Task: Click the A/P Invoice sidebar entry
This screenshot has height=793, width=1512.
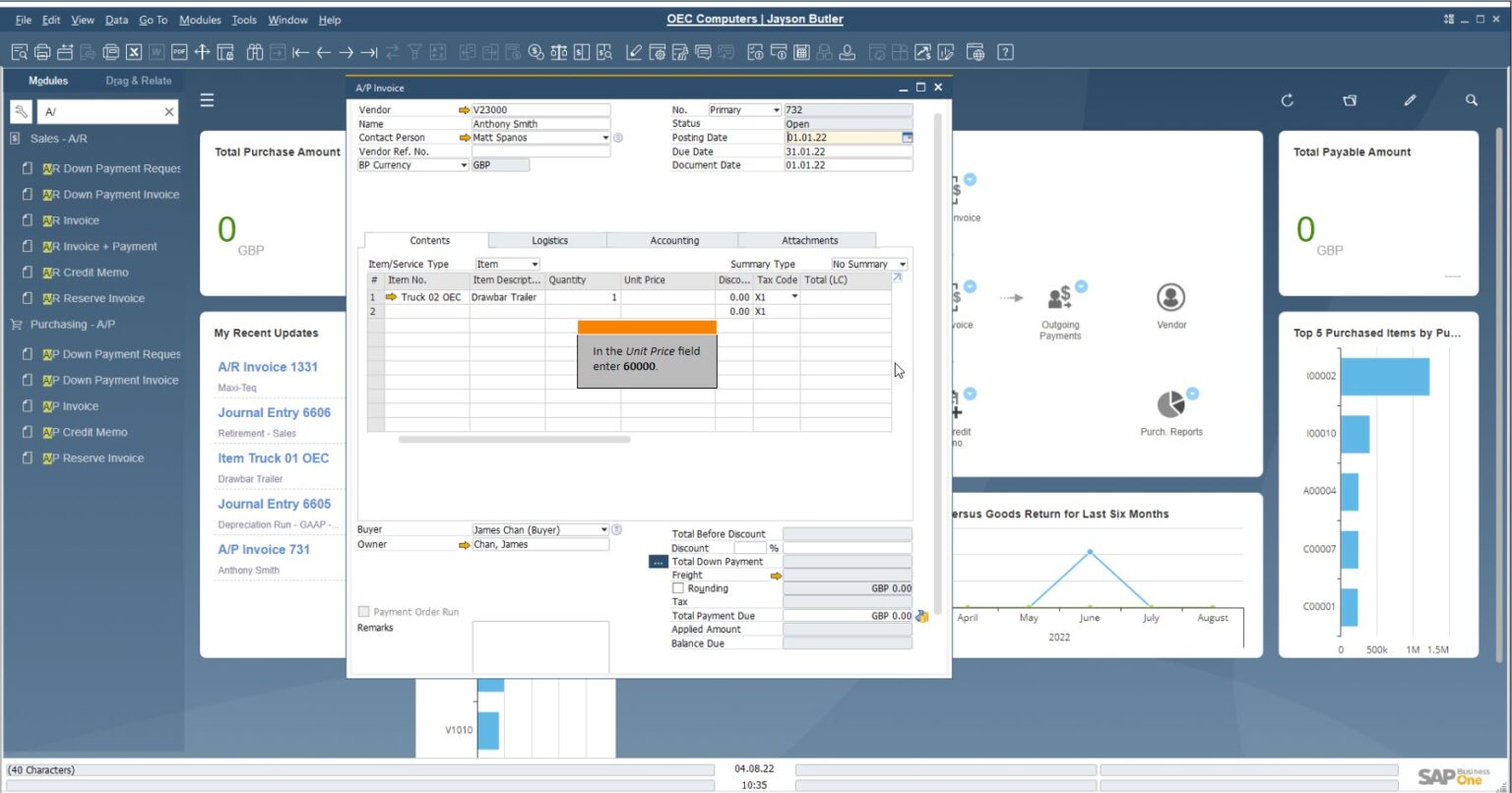Action: pyautogui.click(x=72, y=405)
